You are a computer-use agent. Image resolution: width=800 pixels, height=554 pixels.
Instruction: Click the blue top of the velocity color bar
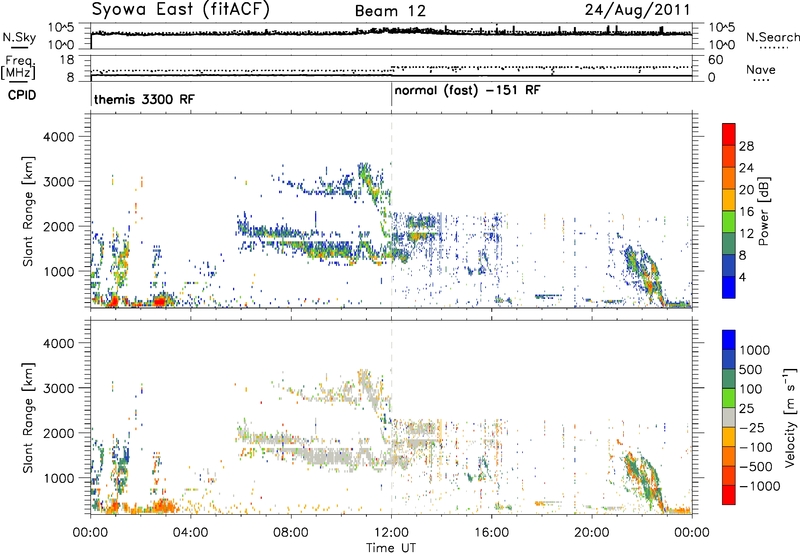(x=729, y=339)
